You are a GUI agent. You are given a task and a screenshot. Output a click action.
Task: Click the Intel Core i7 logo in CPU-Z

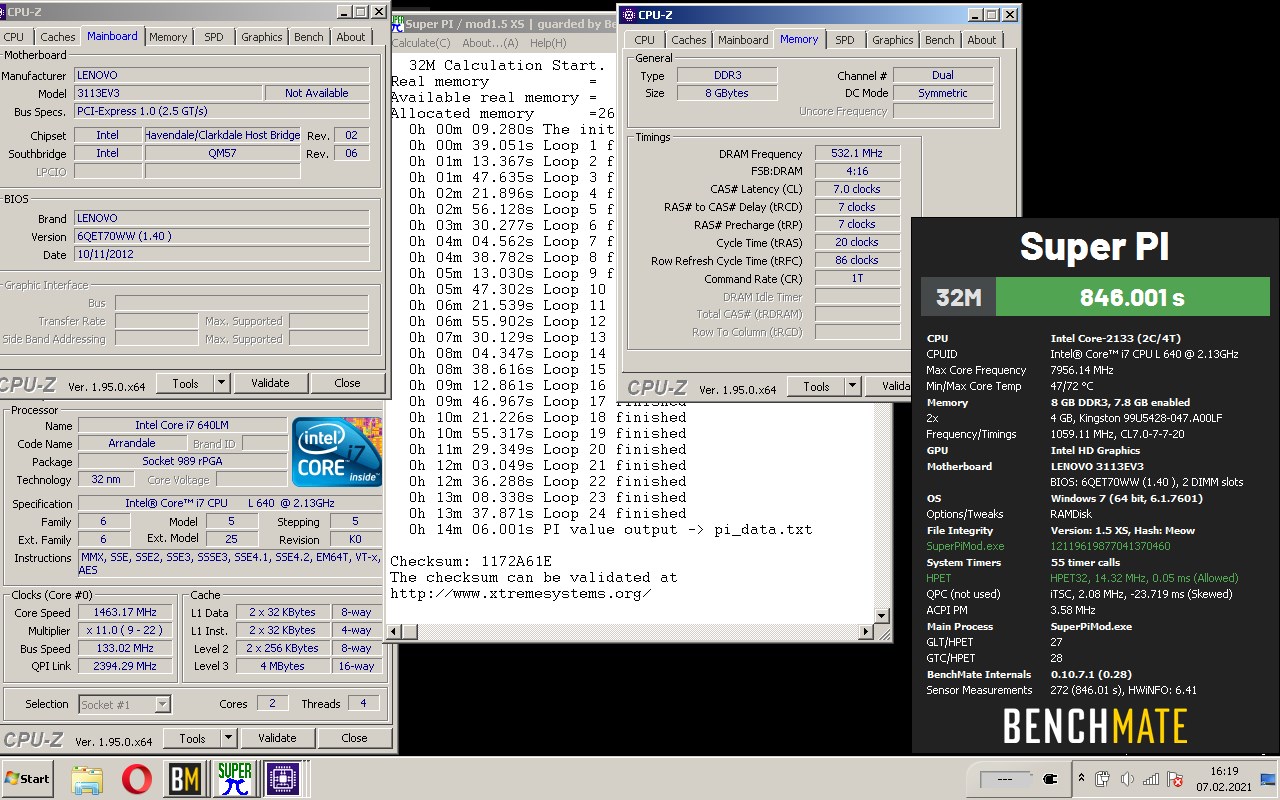coord(337,452)
